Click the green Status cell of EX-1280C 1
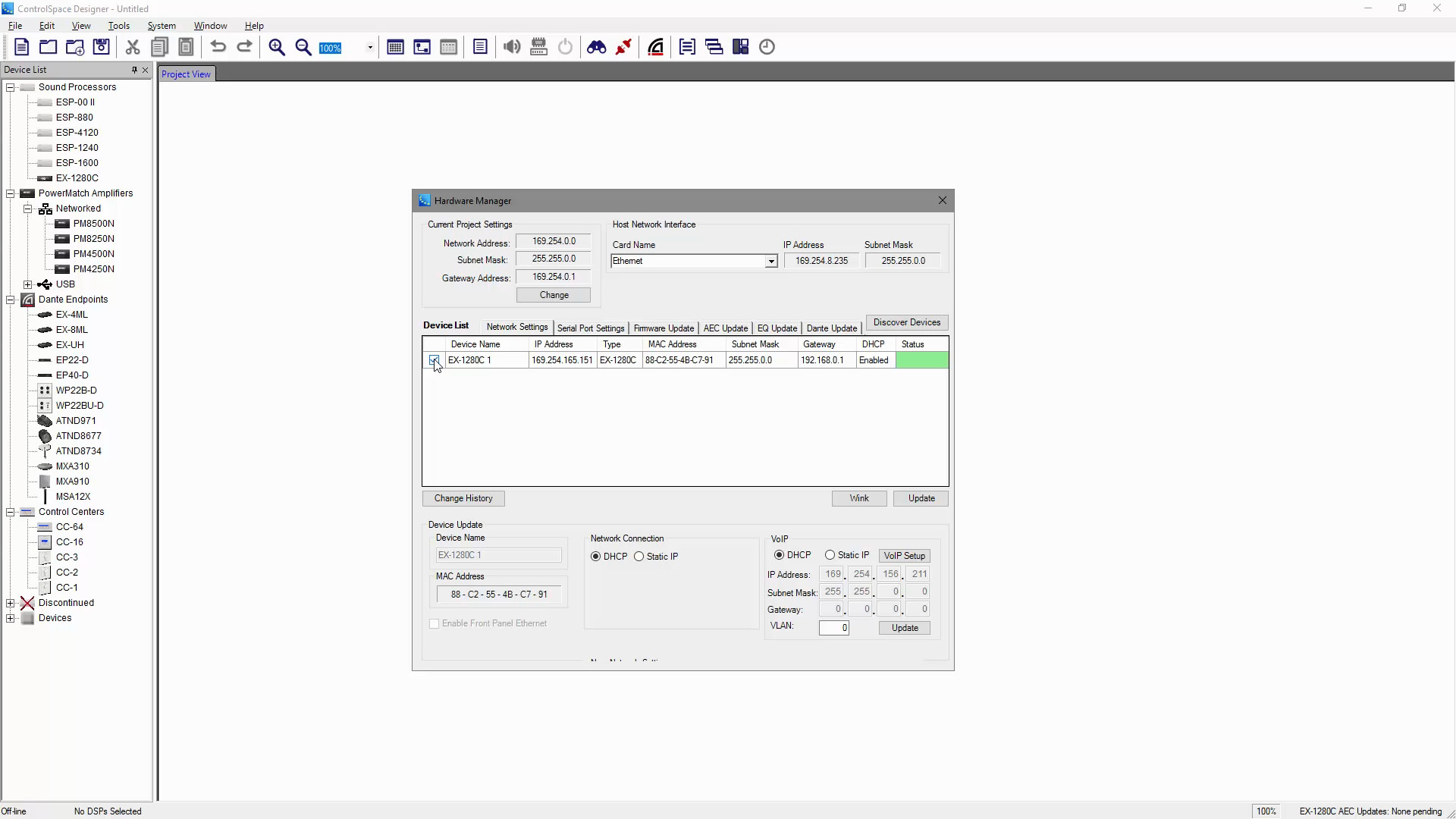1456x819 pixels. pyautogui.click(x=922, y=360)
